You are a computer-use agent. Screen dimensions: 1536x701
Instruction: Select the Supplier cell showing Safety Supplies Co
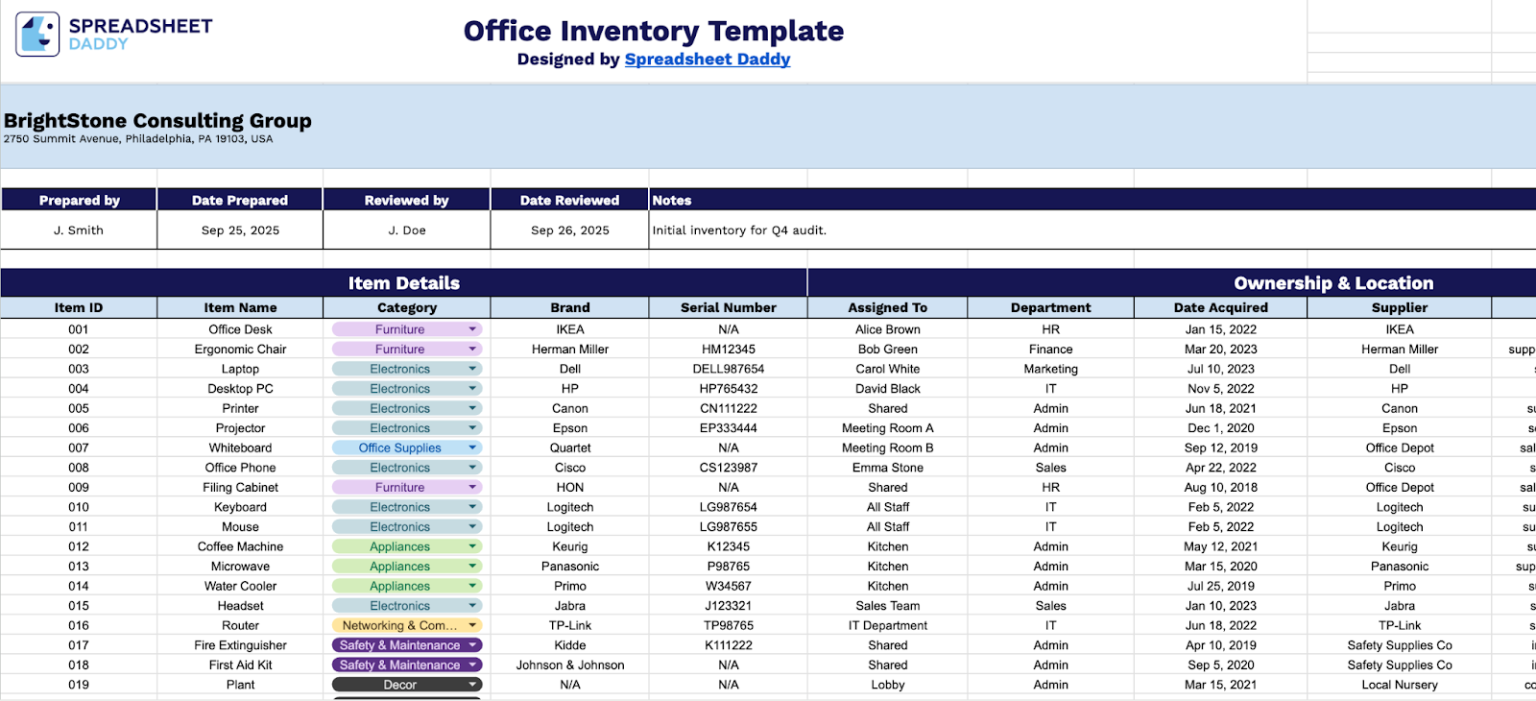[x=1399, y=645]
